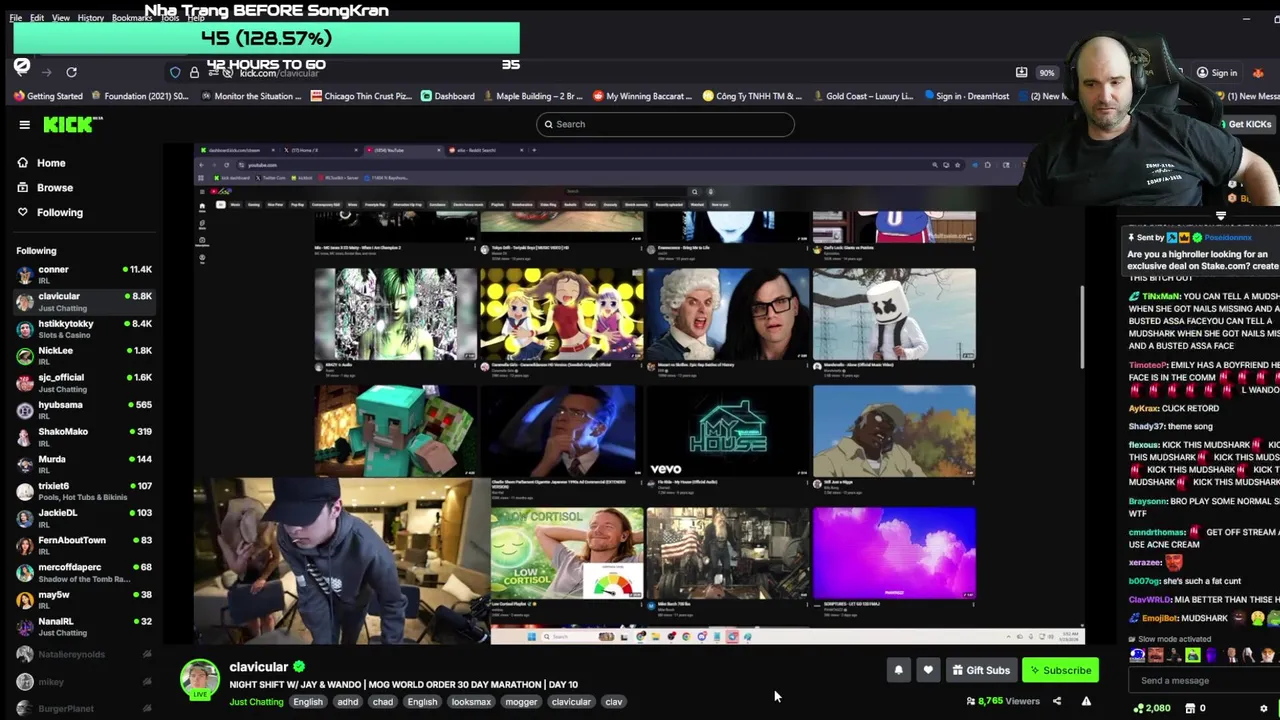Open Monitor the Situation bookmark
This screenshot has width=1280, height=720.
[x=250, y=96]
